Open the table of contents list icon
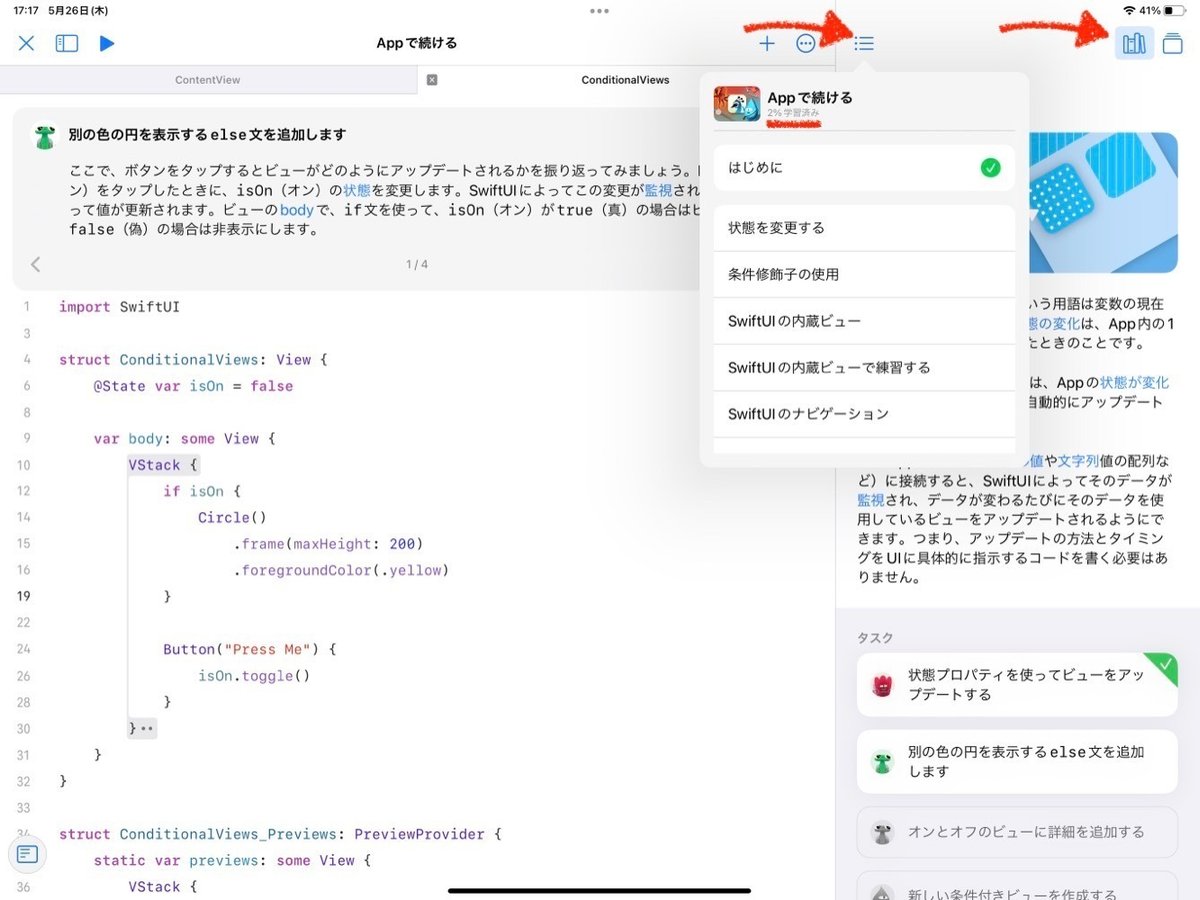This screenshot has height=900, width=1200. click(864, 43)
